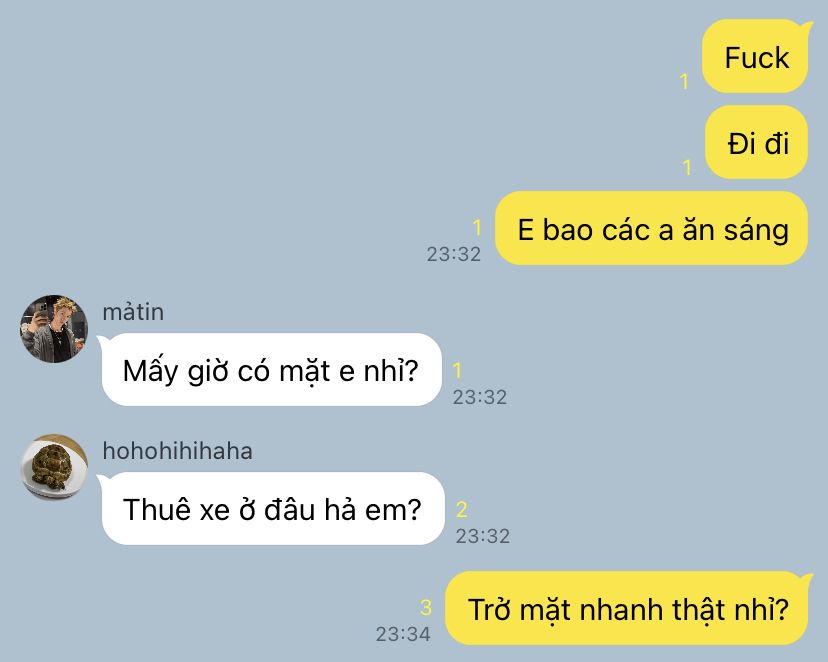The image size is (828, 662).
Task: Tap unread count beside "E bao các a ăn sáng"
Action: coord(477,228)
